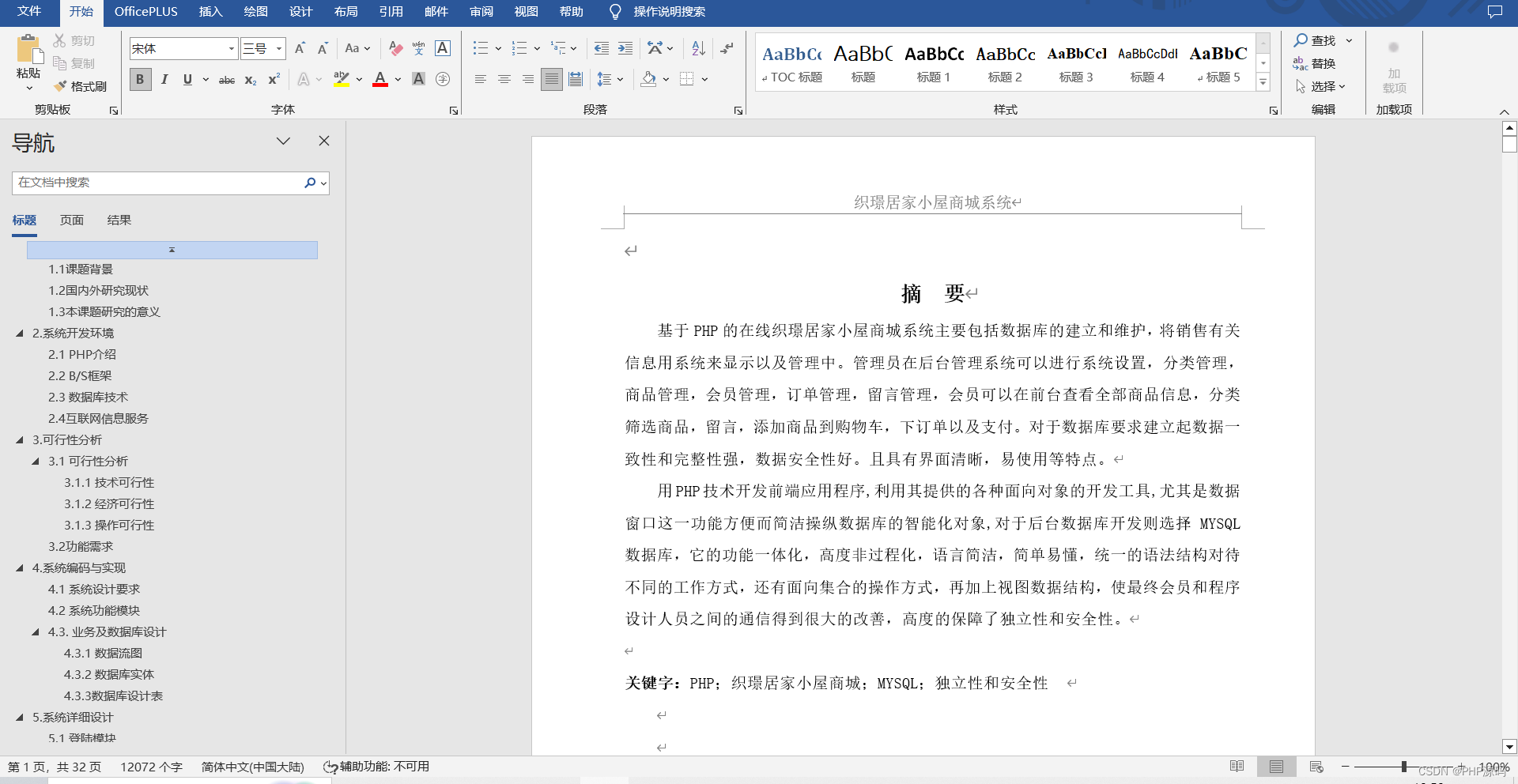Expand the styles gallery more arrow
Viewport: 1518px width, 784px height.
(1263, 81)
